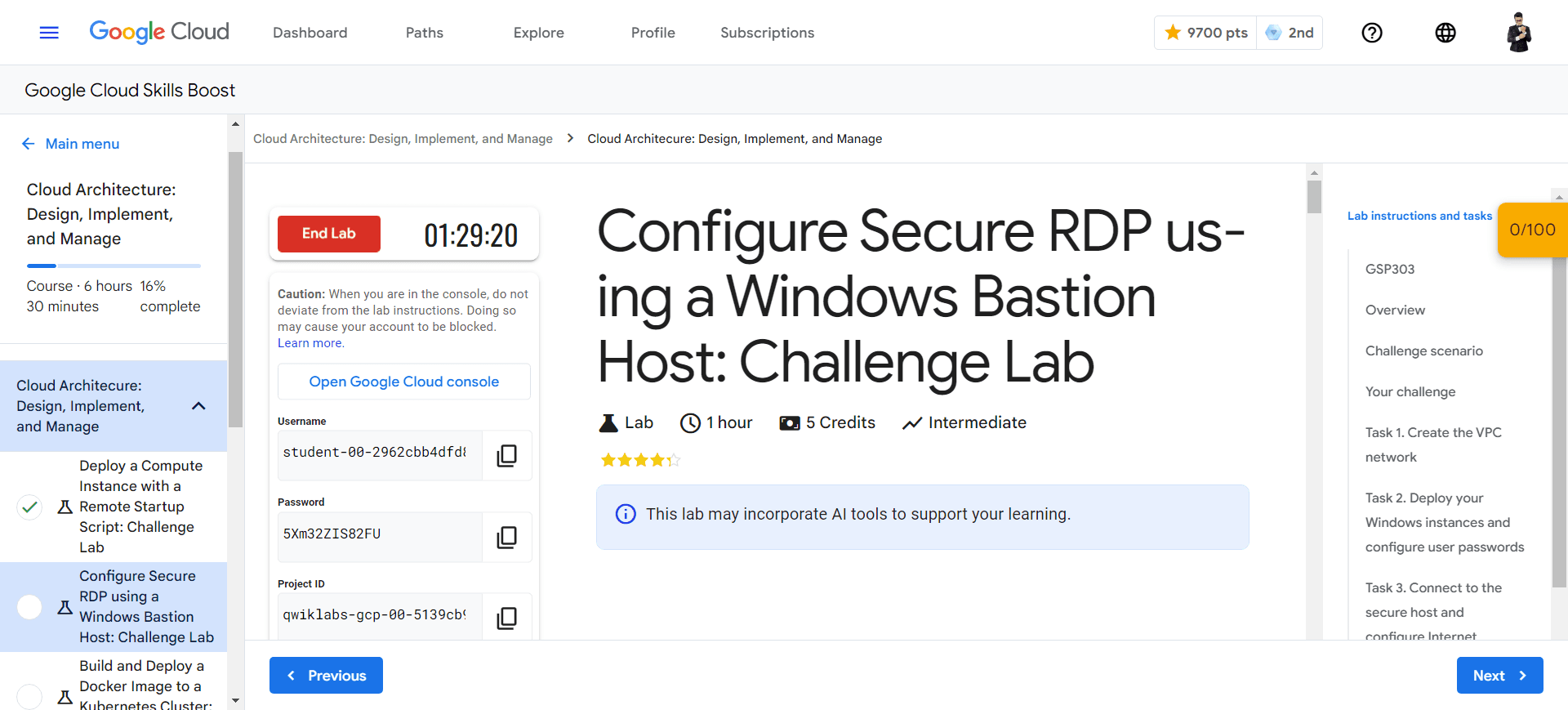This screenshot has height=710, width=1568.
Task: Click the Main menu link
Action: [82, 144]
